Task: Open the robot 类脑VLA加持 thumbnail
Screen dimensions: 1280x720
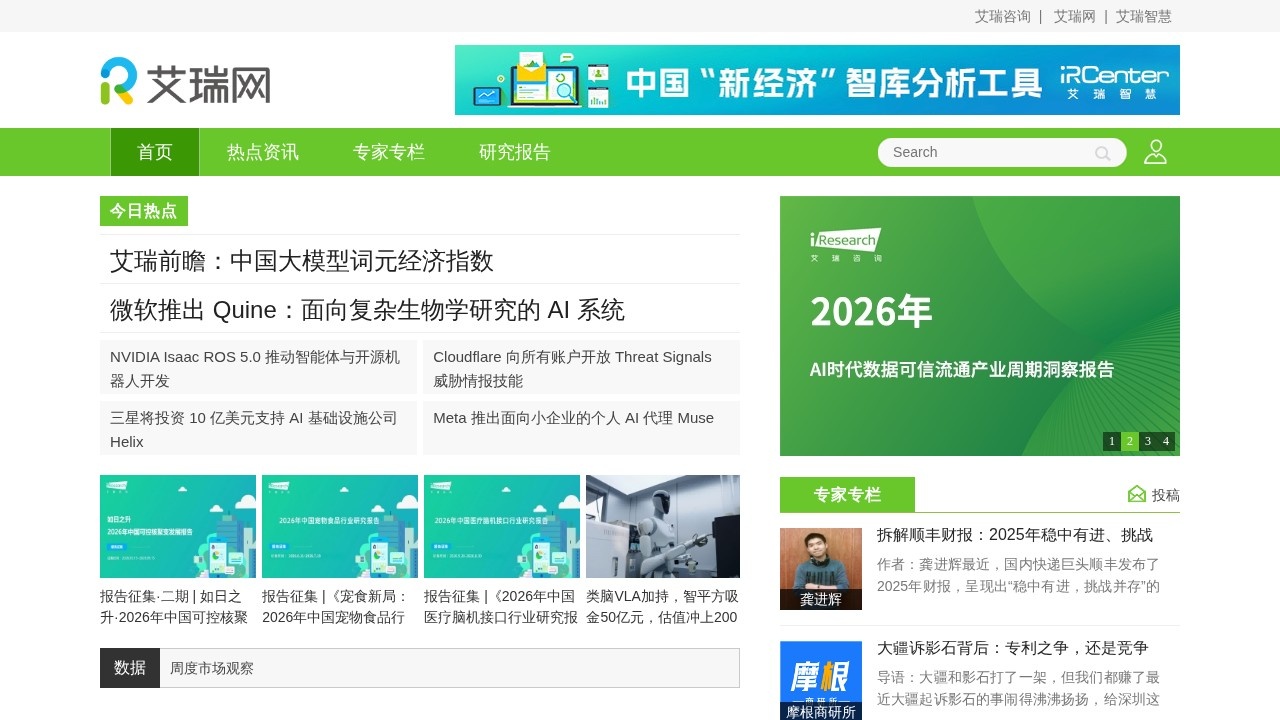Action: tap(663, 526)
